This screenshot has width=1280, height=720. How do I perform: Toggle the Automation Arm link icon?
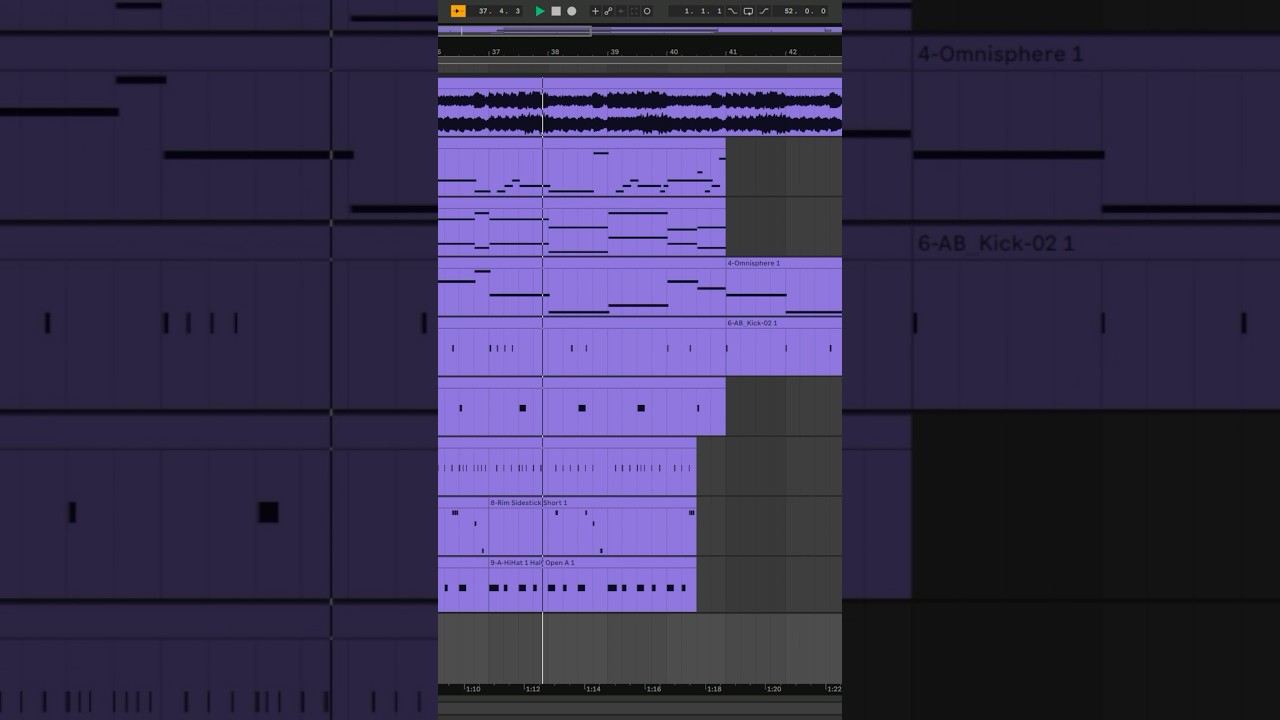608,11
